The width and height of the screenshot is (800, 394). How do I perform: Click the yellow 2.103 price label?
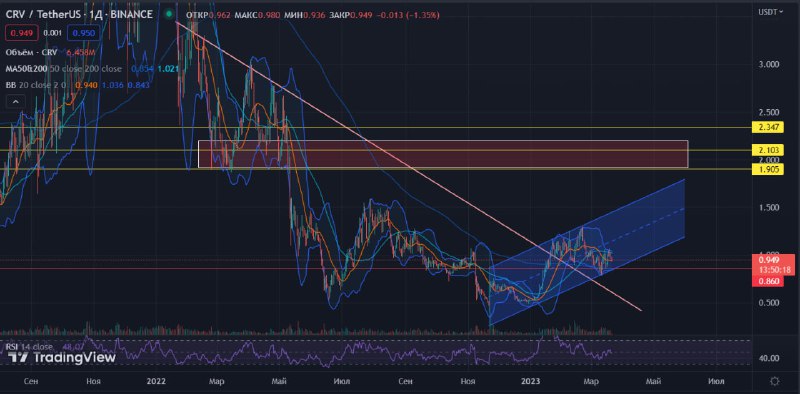768,149
